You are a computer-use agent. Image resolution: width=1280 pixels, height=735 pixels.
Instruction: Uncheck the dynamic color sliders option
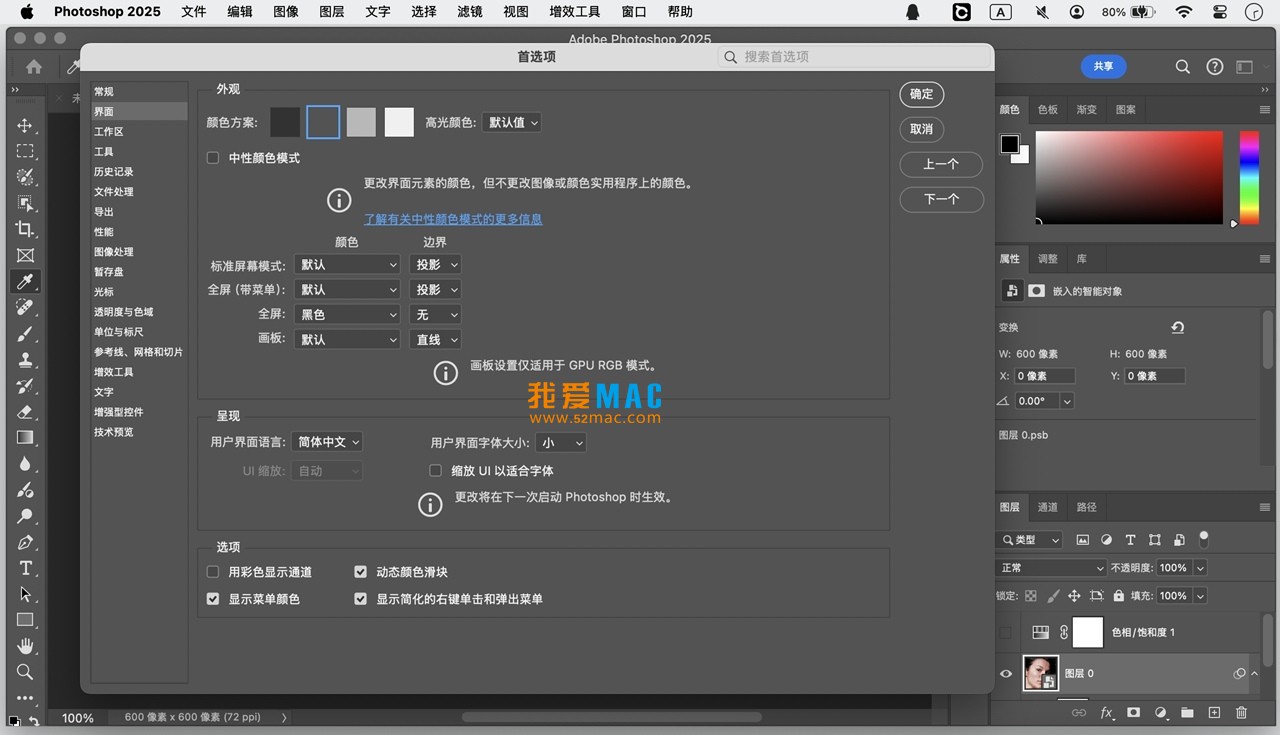(360, 572)
